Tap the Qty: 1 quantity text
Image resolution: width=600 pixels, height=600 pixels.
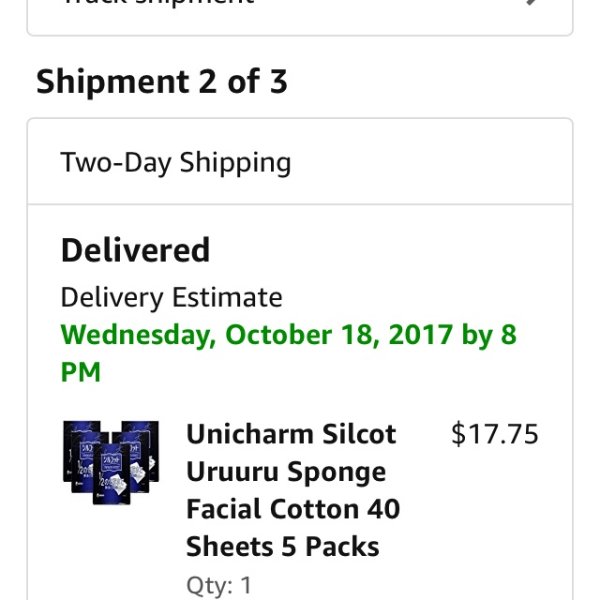pyautogui.click(x=219, y=585)
